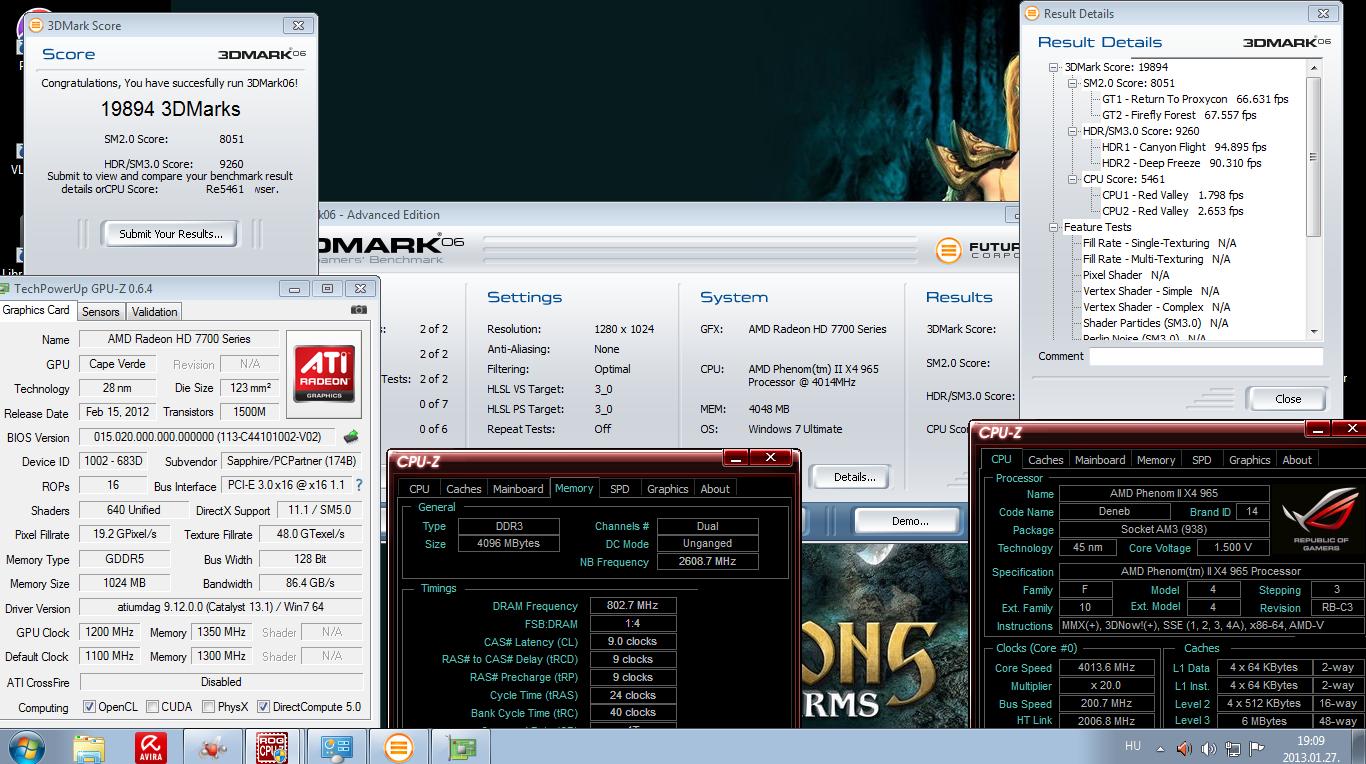Screen dimensions: 1366x764
Task: Click the Futuremark orange logo icon
Action: click(x=948, y=250)
